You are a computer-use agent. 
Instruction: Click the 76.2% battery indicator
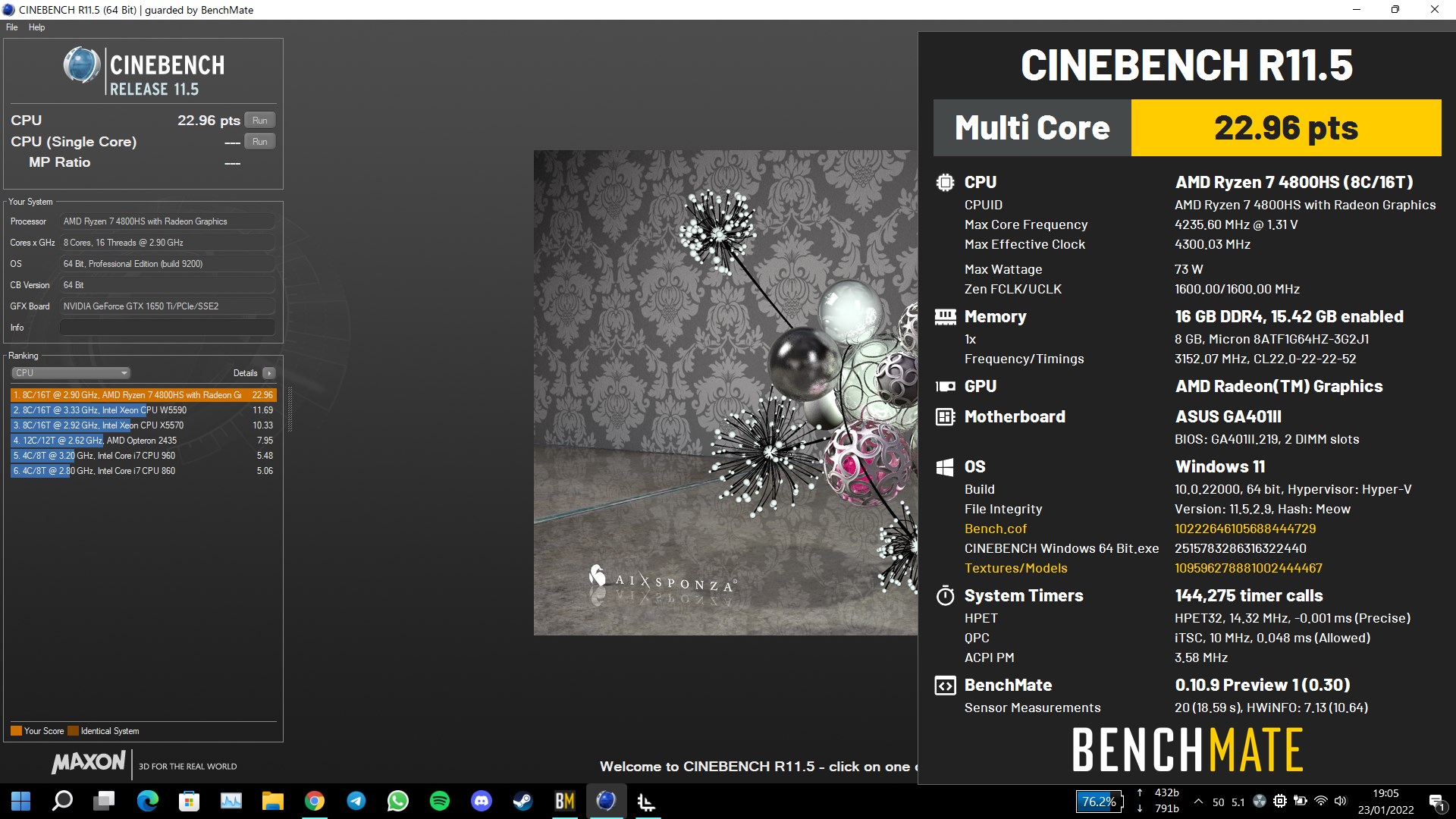1099,802
